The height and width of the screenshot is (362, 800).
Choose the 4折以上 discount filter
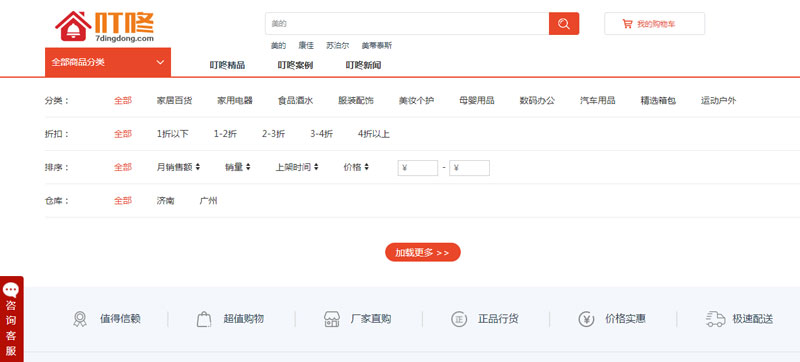tap(373, 134)
